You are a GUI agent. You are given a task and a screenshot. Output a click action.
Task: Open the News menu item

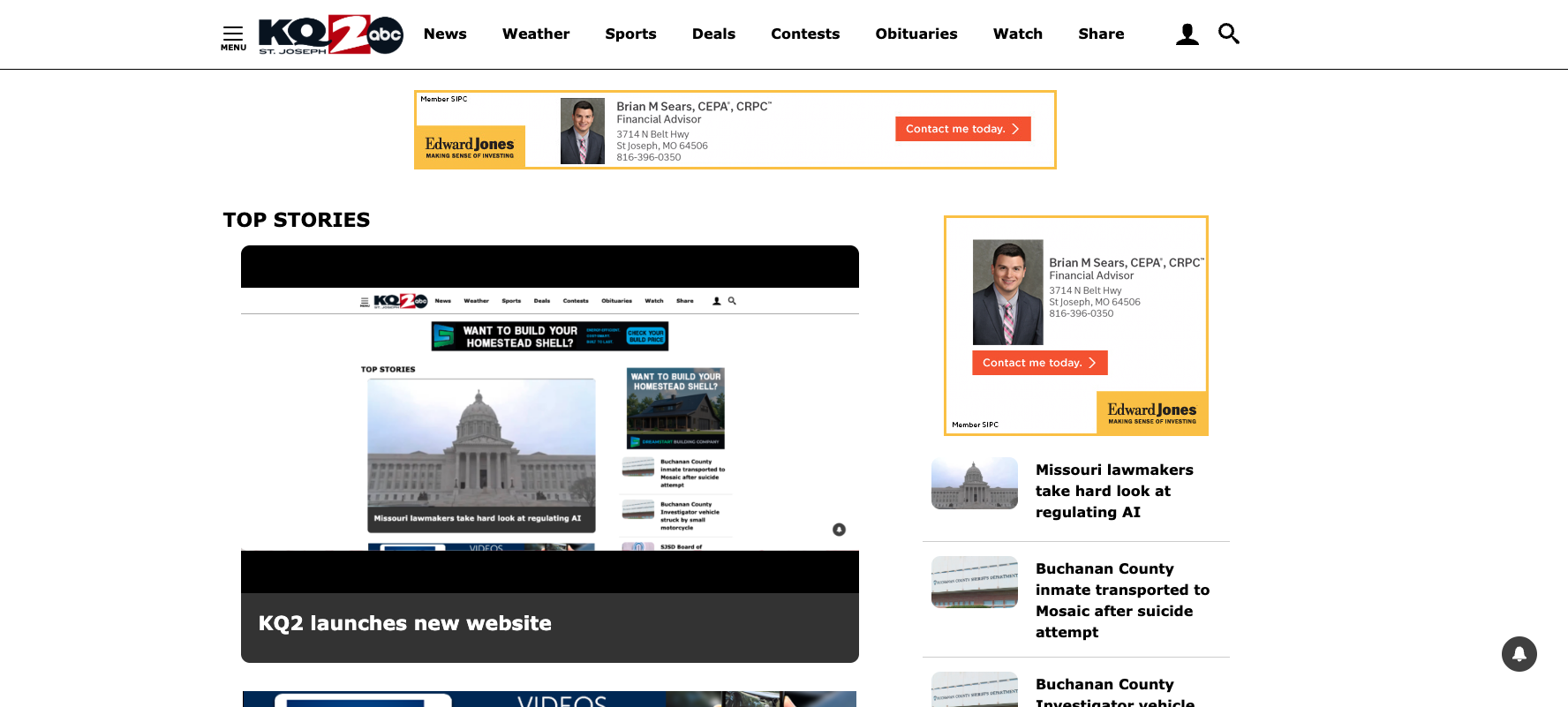(445, 34)
